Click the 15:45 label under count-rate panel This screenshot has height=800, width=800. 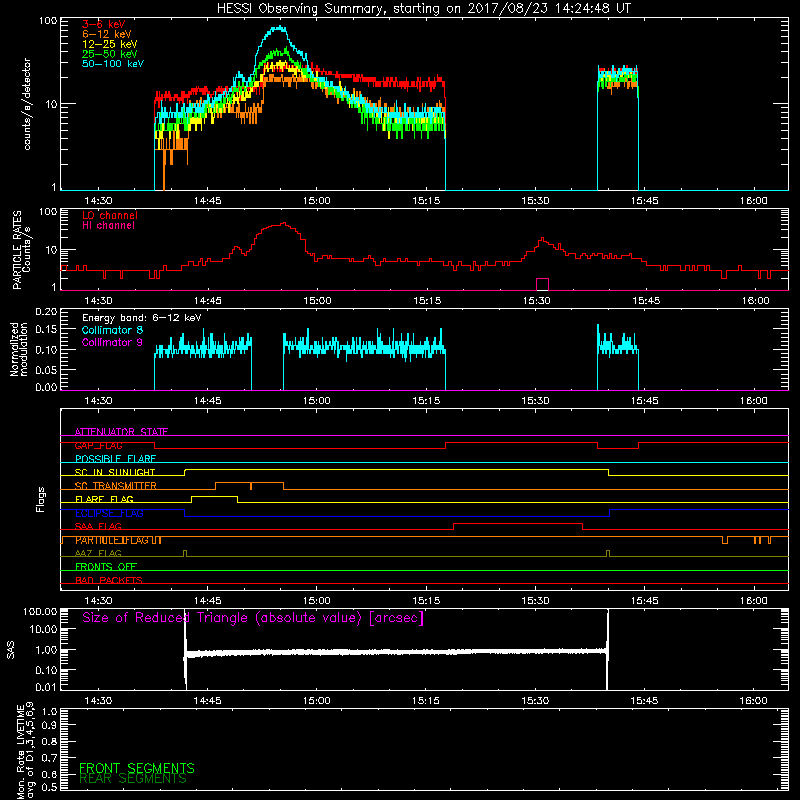(x=644, y=201)
